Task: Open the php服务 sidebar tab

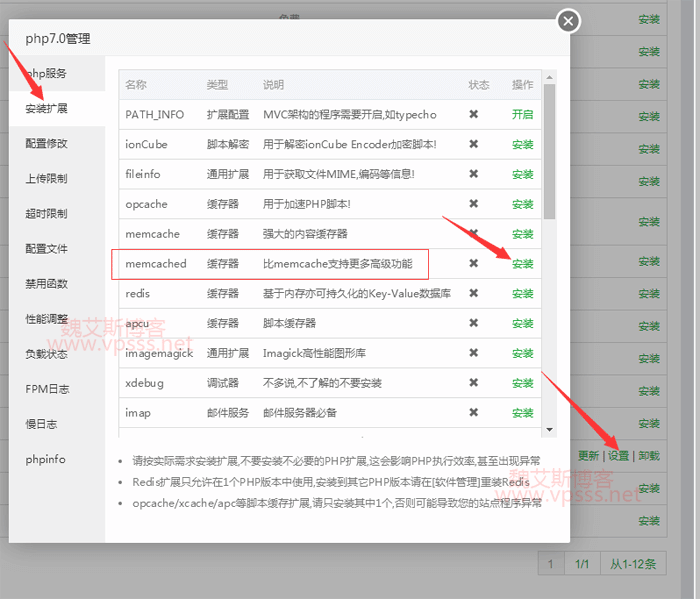Action: pos(47,73)
